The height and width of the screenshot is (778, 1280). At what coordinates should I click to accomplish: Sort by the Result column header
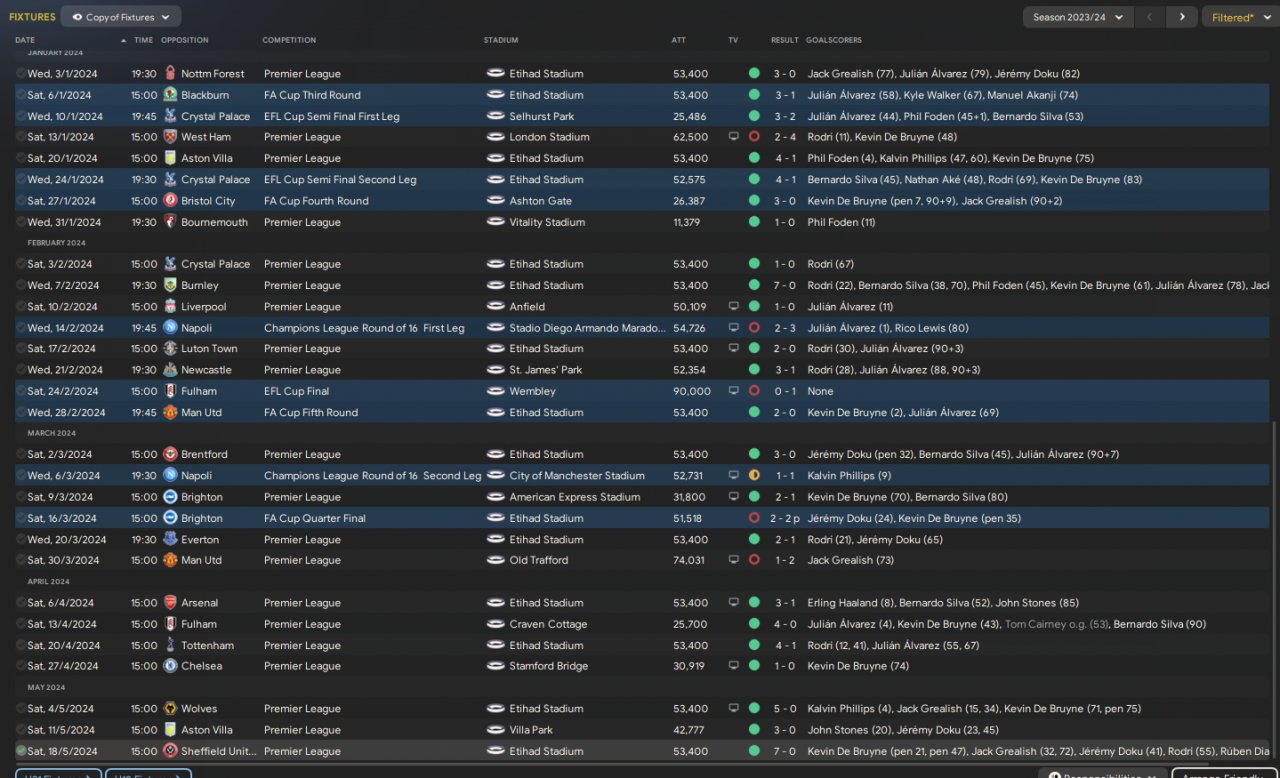point(785,40)
